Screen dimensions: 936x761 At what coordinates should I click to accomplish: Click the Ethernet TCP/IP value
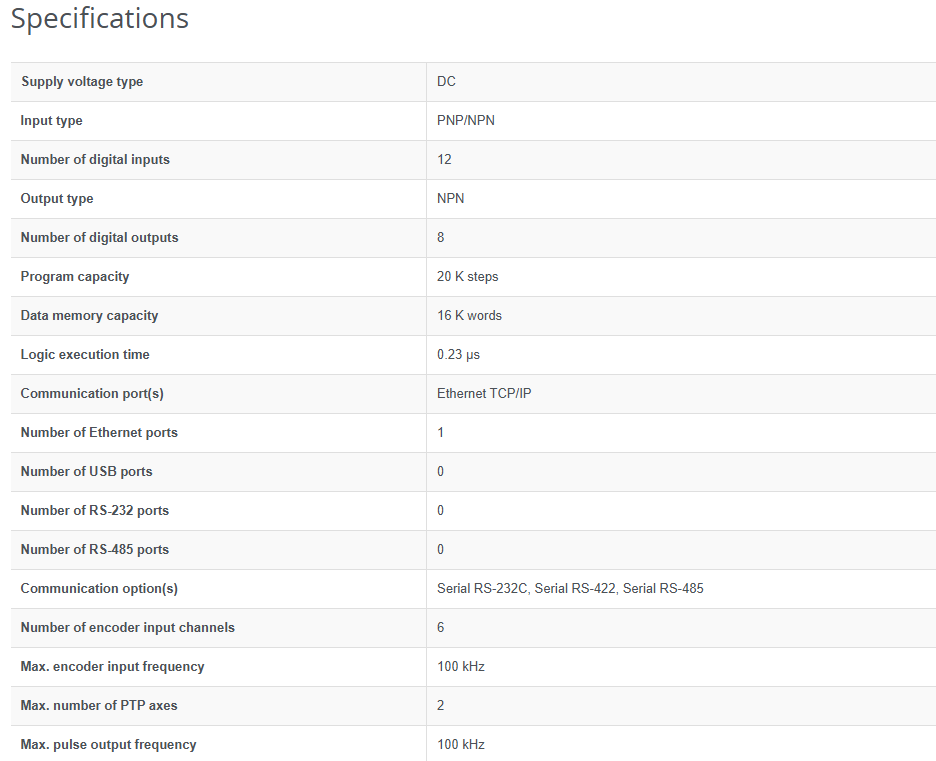(484, 394)
